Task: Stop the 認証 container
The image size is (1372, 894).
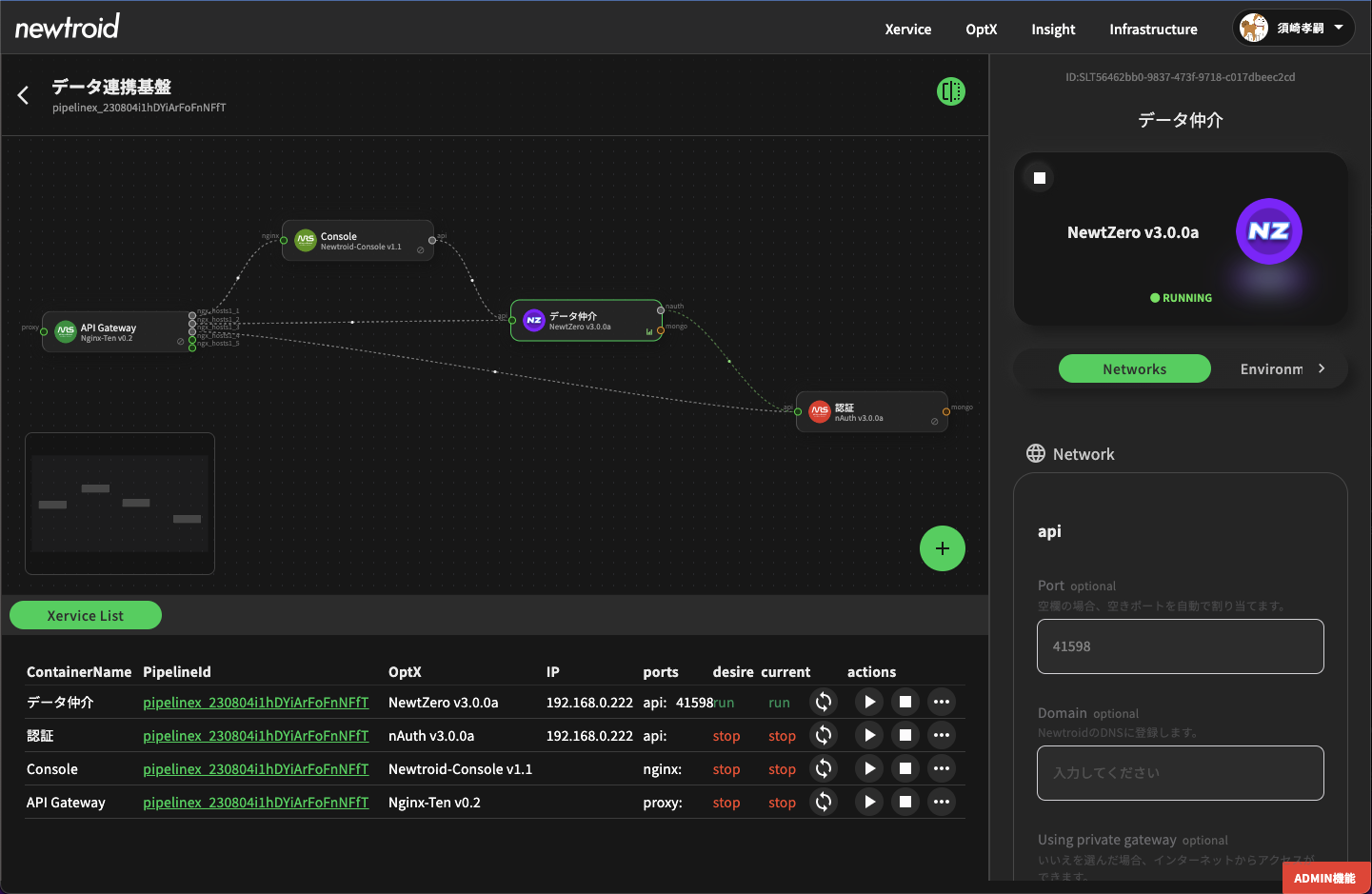Action: pyautogui.click(x=905, y=735)
